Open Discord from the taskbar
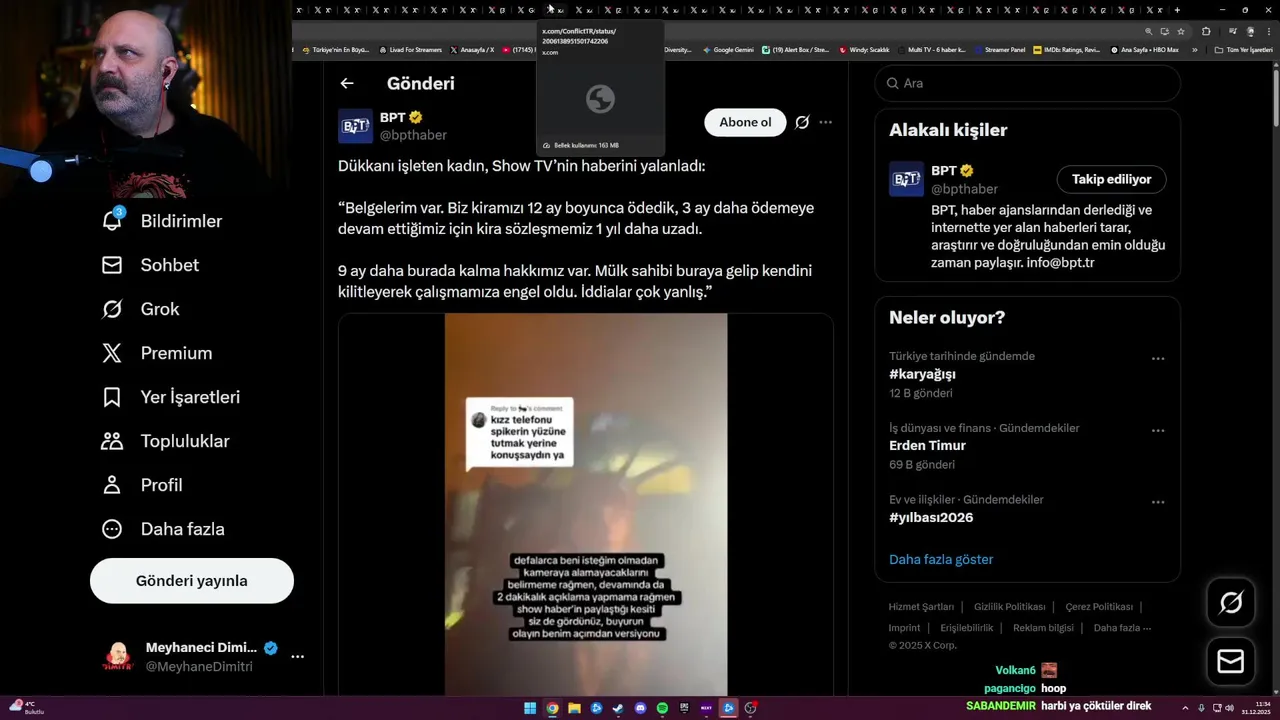 (x=640, y=708)
